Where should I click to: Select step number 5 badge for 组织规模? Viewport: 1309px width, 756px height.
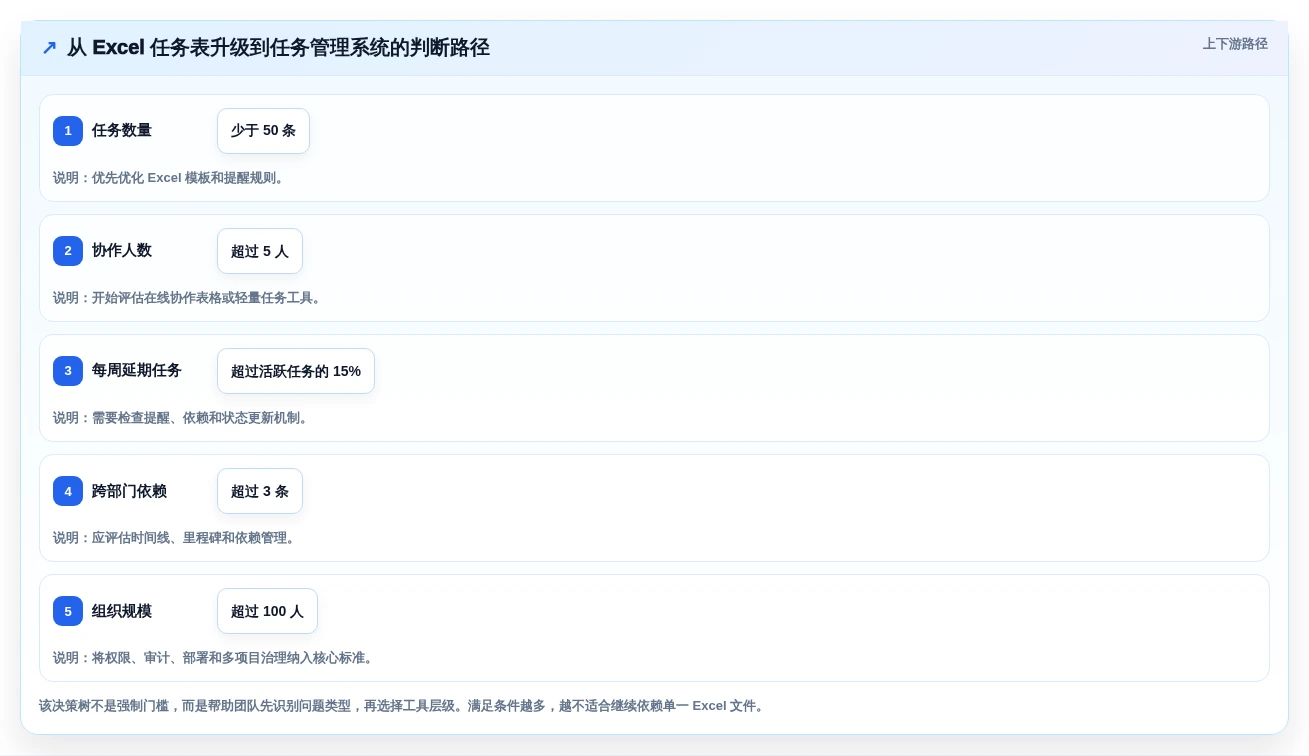point(68,611)
